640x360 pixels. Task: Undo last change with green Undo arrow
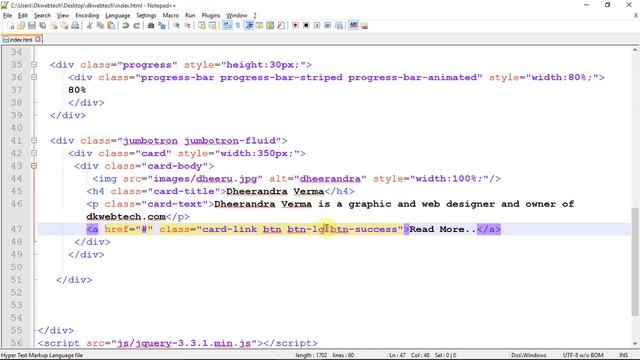coord(125,26)
